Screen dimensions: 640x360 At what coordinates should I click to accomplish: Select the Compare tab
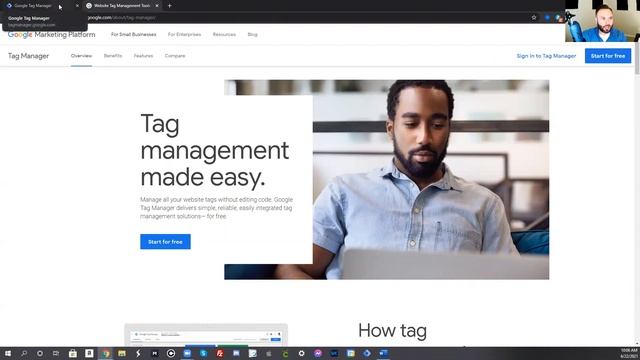pyautogui.click(x=175, y=56)
